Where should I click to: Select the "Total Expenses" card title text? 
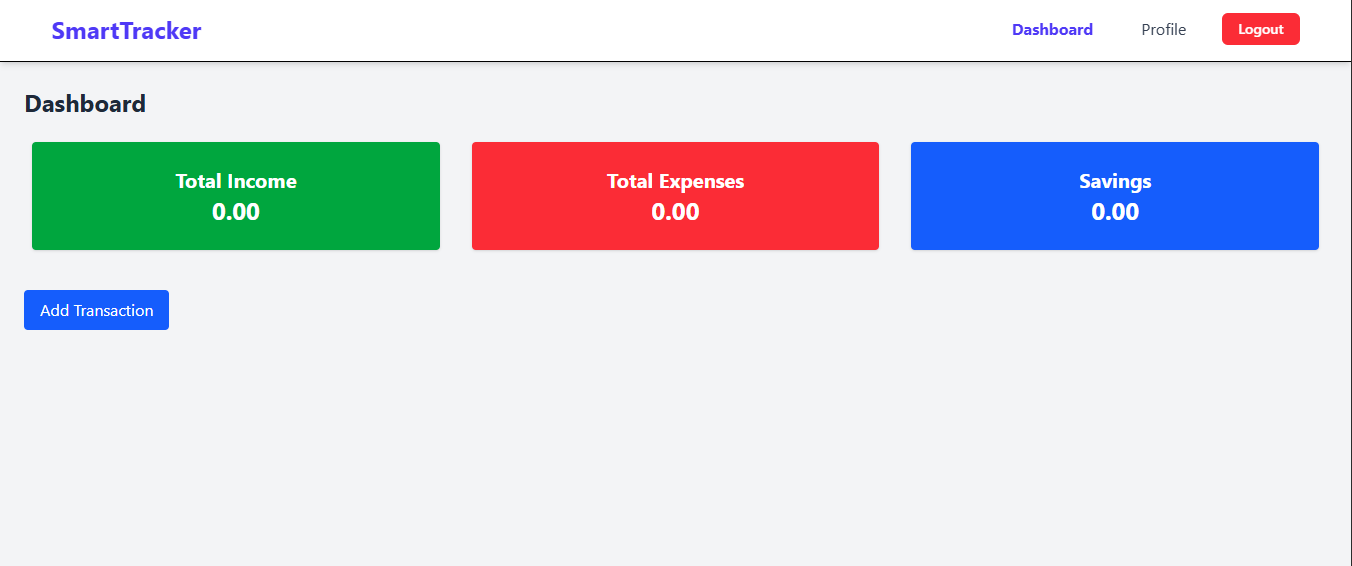point(675,181)
